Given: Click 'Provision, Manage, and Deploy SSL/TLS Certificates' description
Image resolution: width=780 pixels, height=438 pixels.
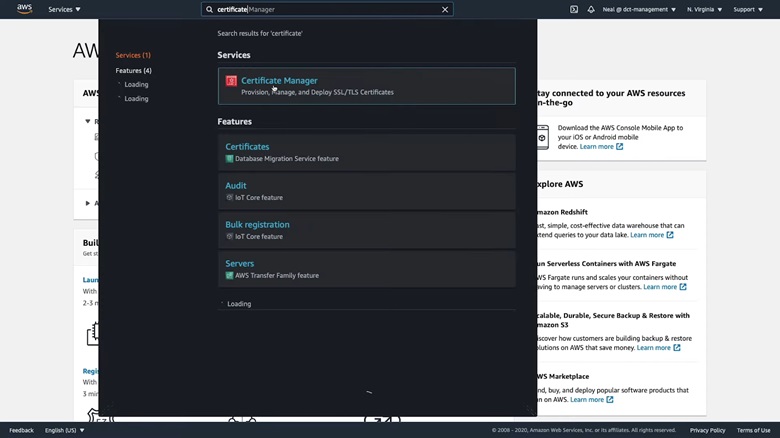Looking at the screenshot, I should [x=317, y=92].
